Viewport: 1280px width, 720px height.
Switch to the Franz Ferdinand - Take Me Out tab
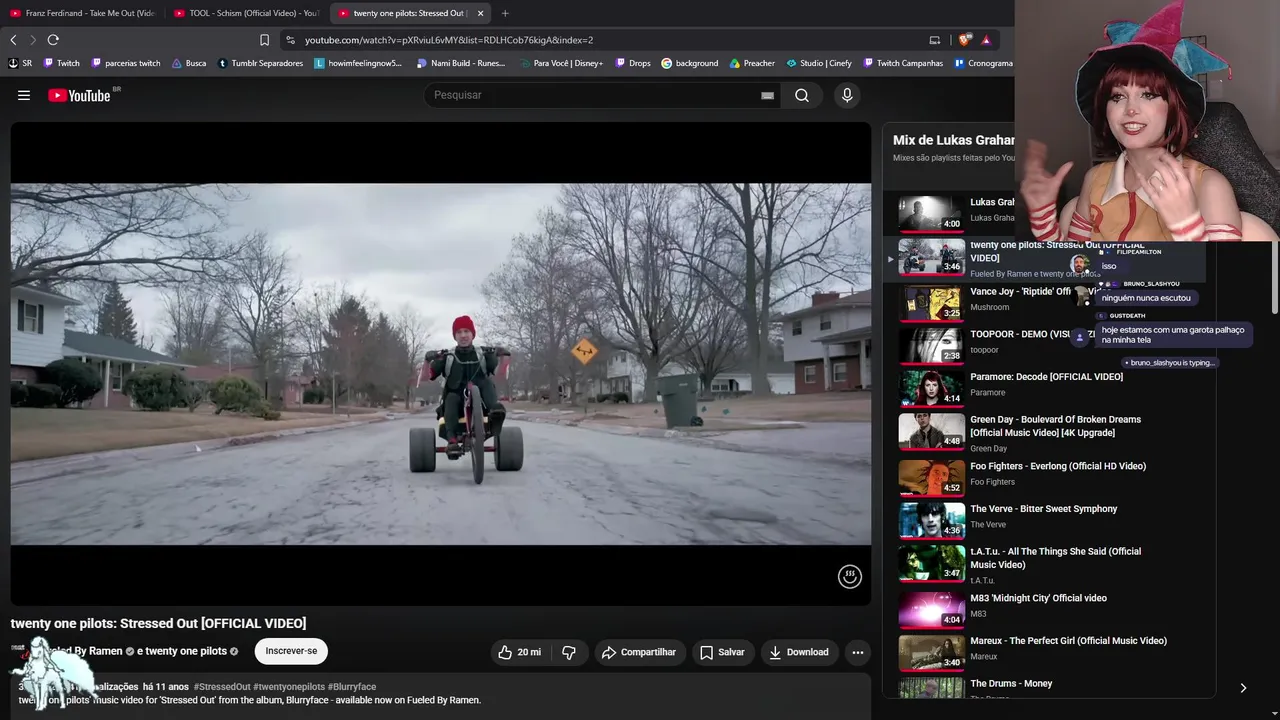point(82,13)
